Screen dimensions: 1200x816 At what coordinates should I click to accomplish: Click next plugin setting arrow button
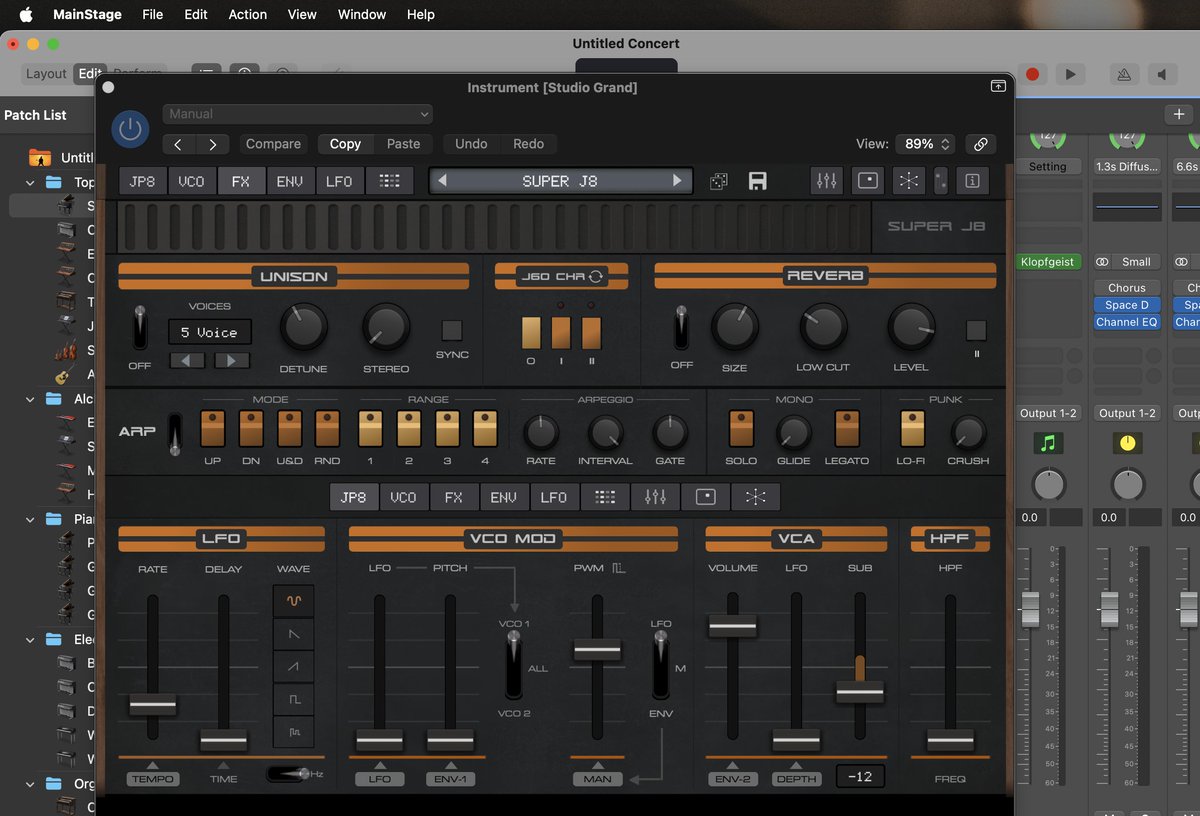pyautogui.click(x=212, y=144)
